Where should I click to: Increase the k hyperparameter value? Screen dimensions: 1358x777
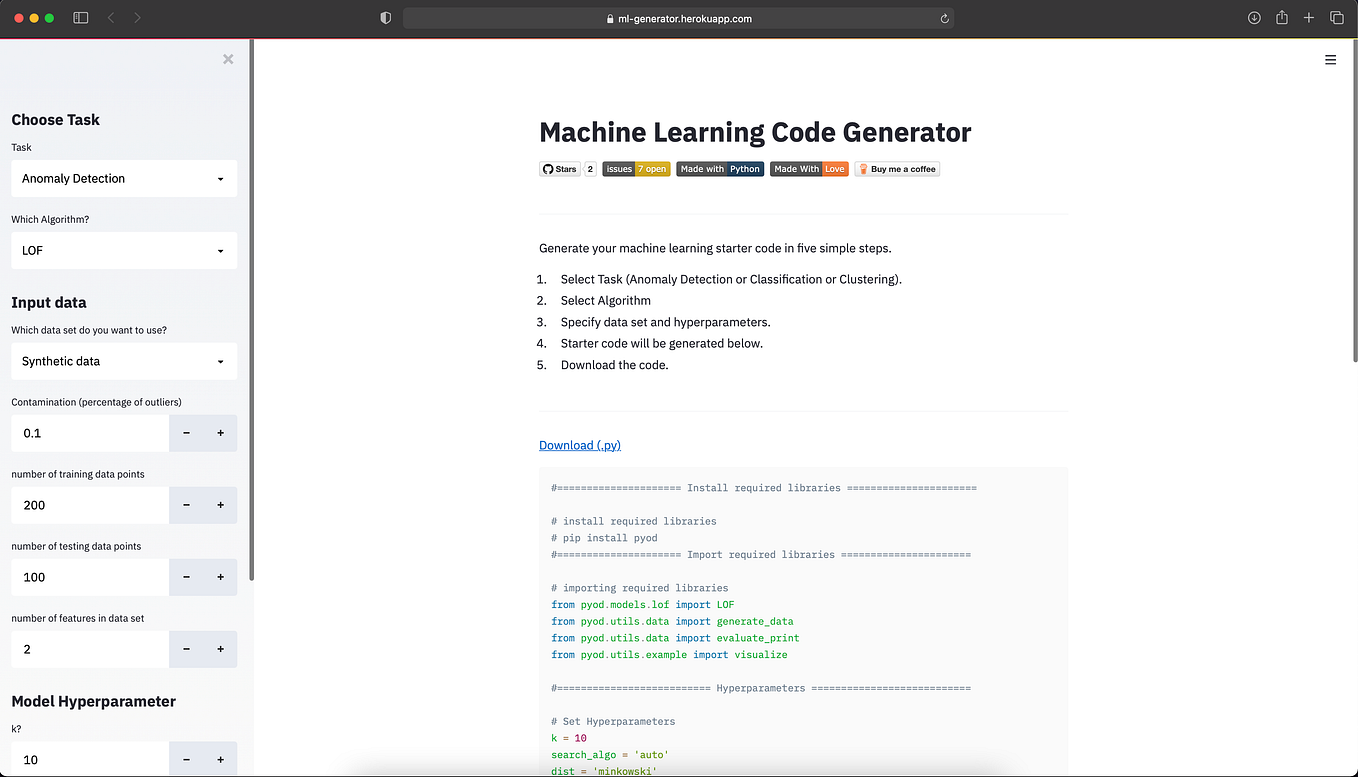click(x=219, y=760)
